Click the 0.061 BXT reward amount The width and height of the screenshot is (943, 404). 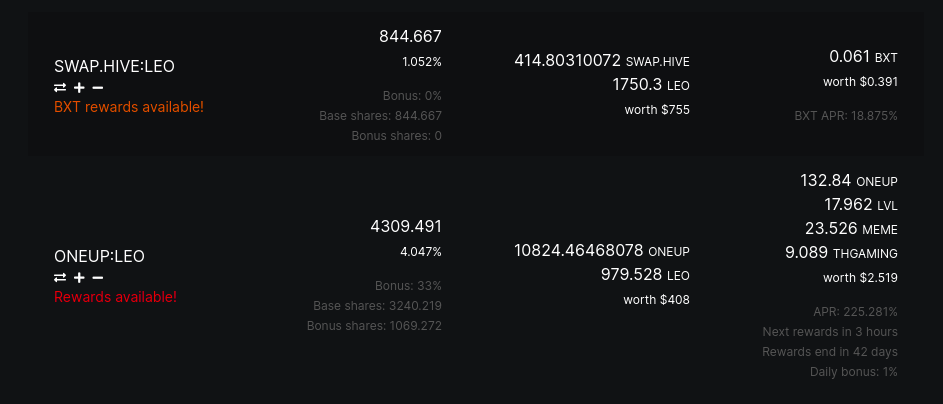(x=863, y=57)
